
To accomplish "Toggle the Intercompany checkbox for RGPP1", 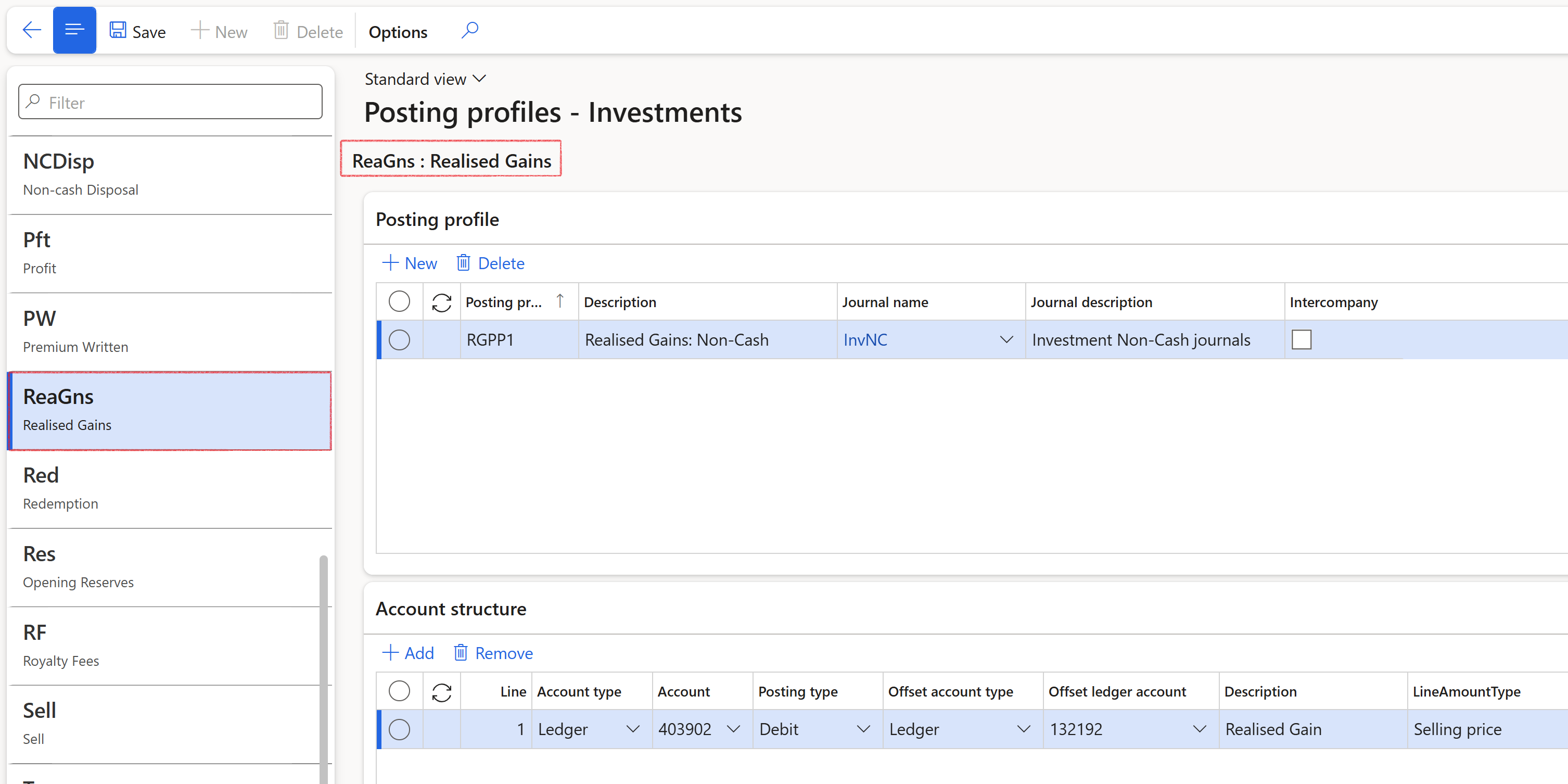I will 1302,339.
